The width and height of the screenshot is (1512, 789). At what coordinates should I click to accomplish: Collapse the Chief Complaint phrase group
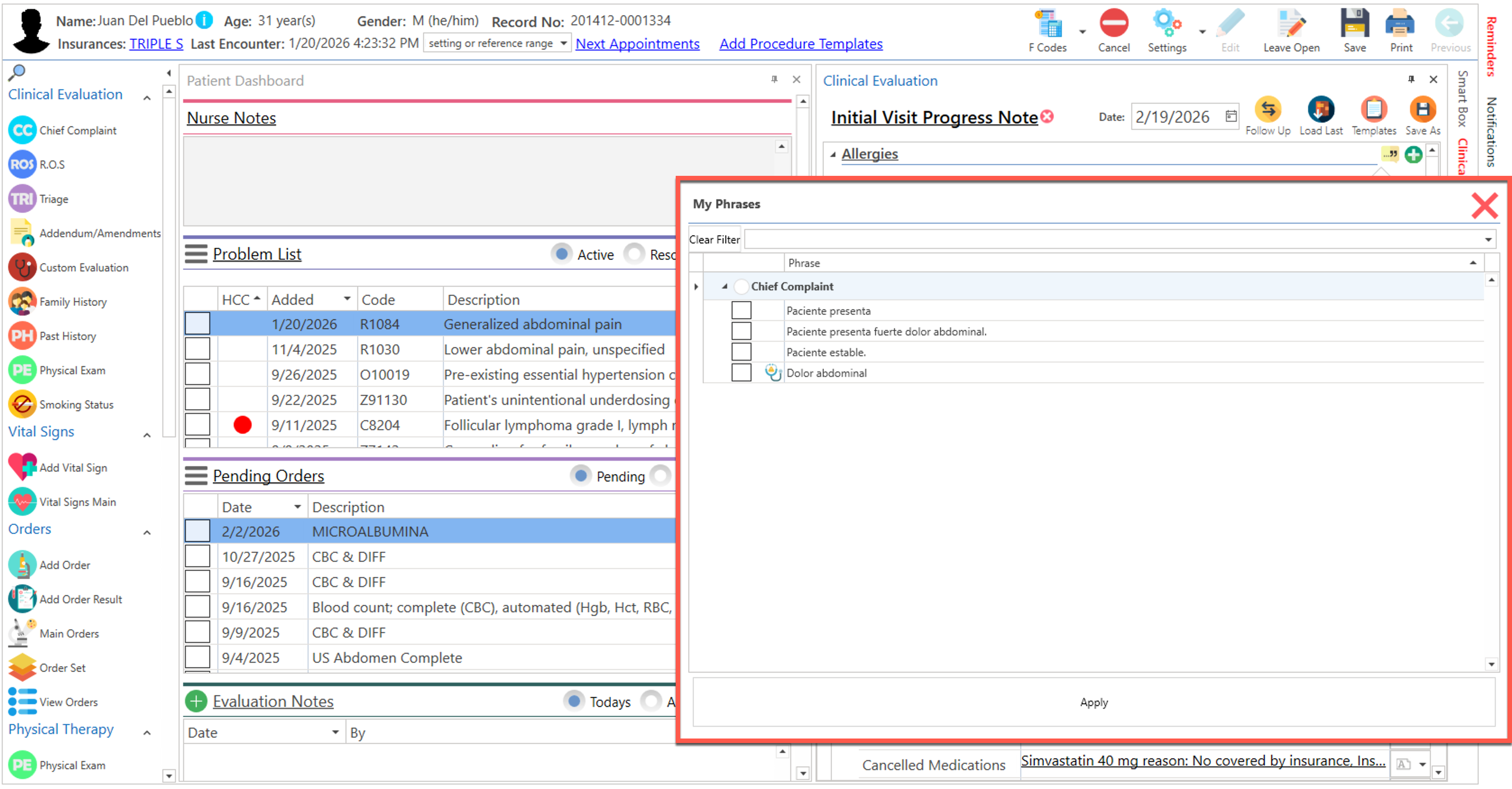(x=725, y=286)
